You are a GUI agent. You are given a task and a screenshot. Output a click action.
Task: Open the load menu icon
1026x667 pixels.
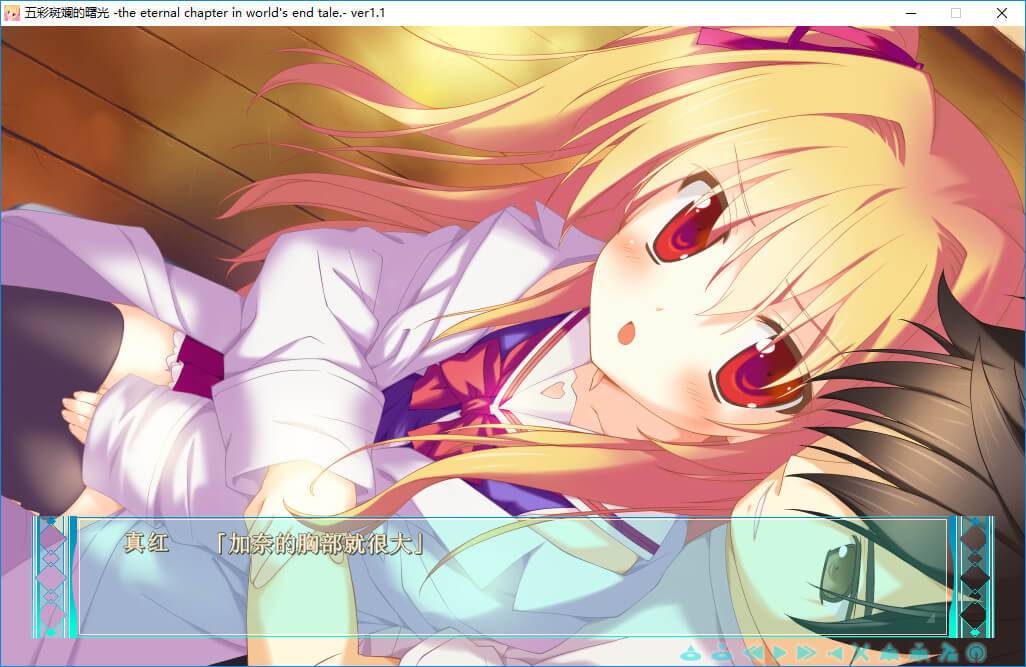click(x=919, y=654)
